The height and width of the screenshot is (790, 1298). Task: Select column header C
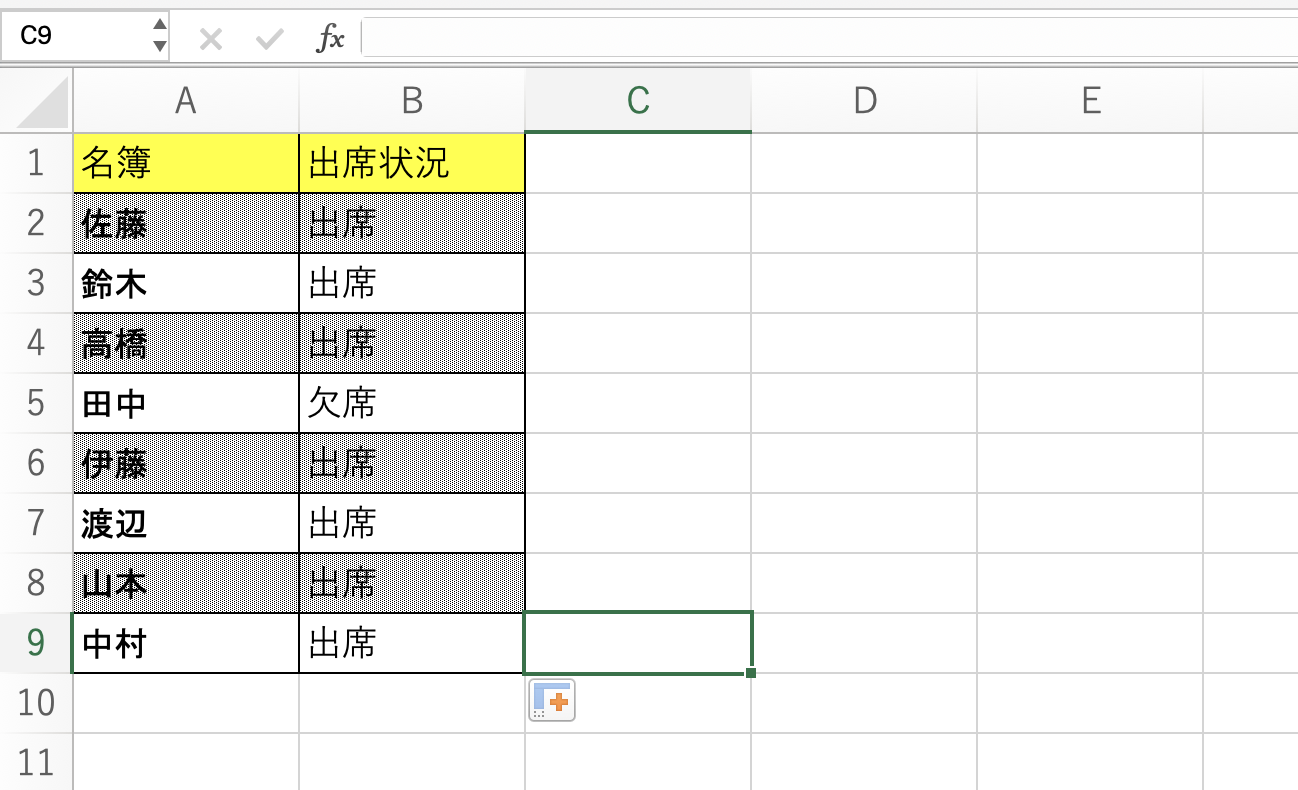coord(637,100)
